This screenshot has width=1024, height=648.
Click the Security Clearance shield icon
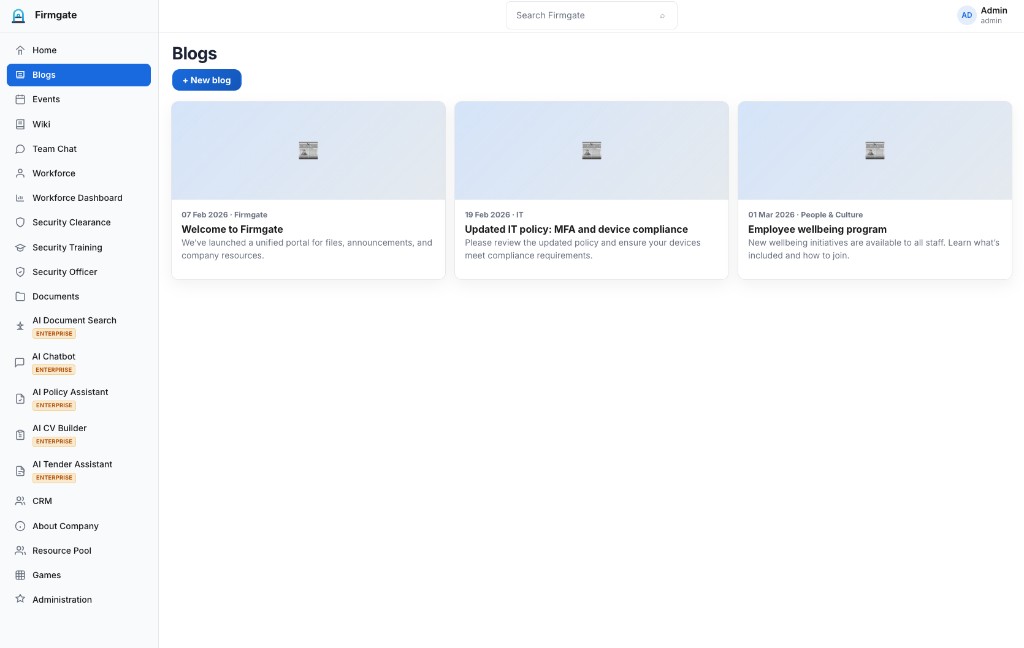(20, 222)
